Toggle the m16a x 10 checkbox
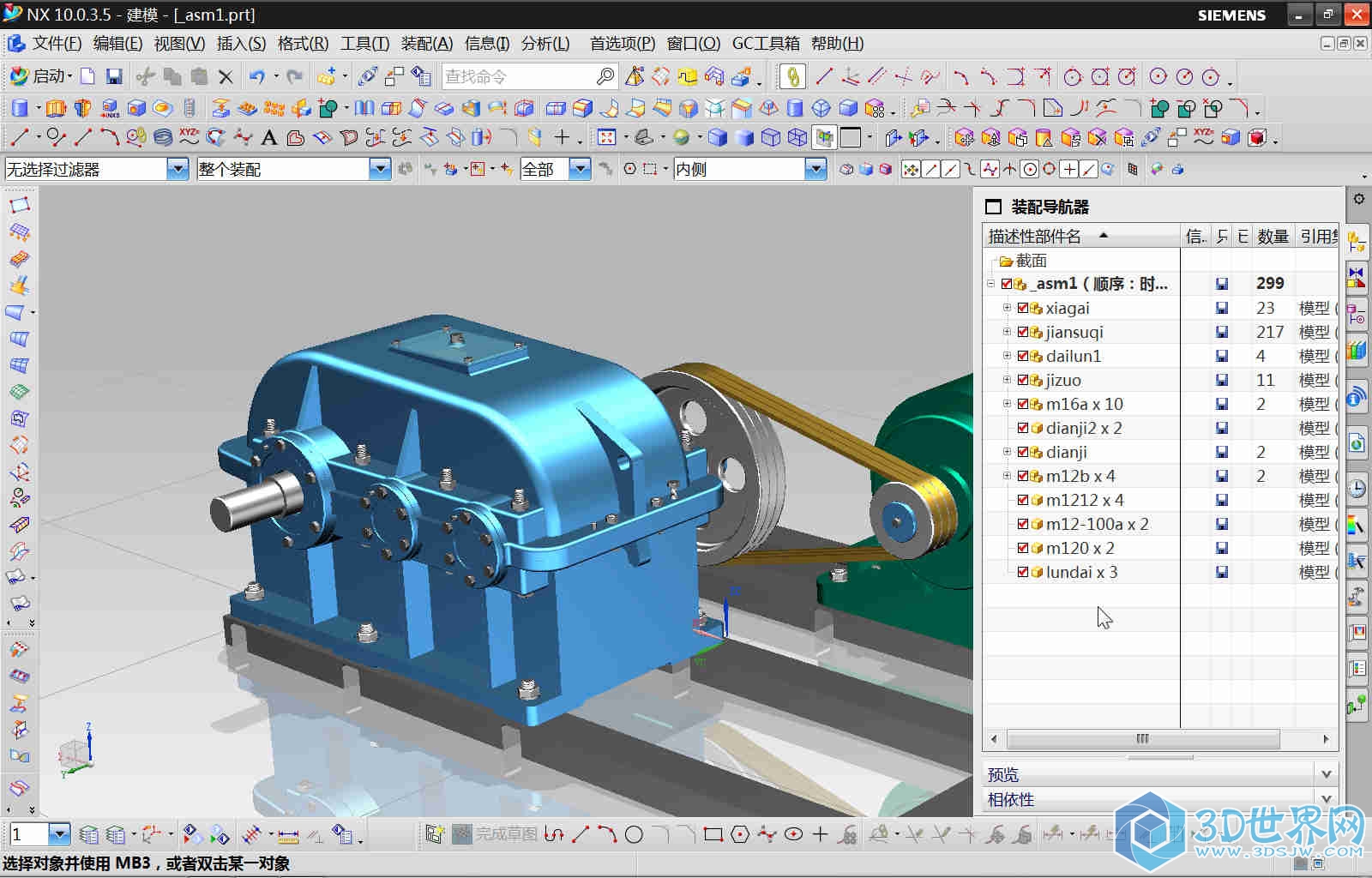1372x878 pixels. pyautogui.click(x=1023, y=404)
